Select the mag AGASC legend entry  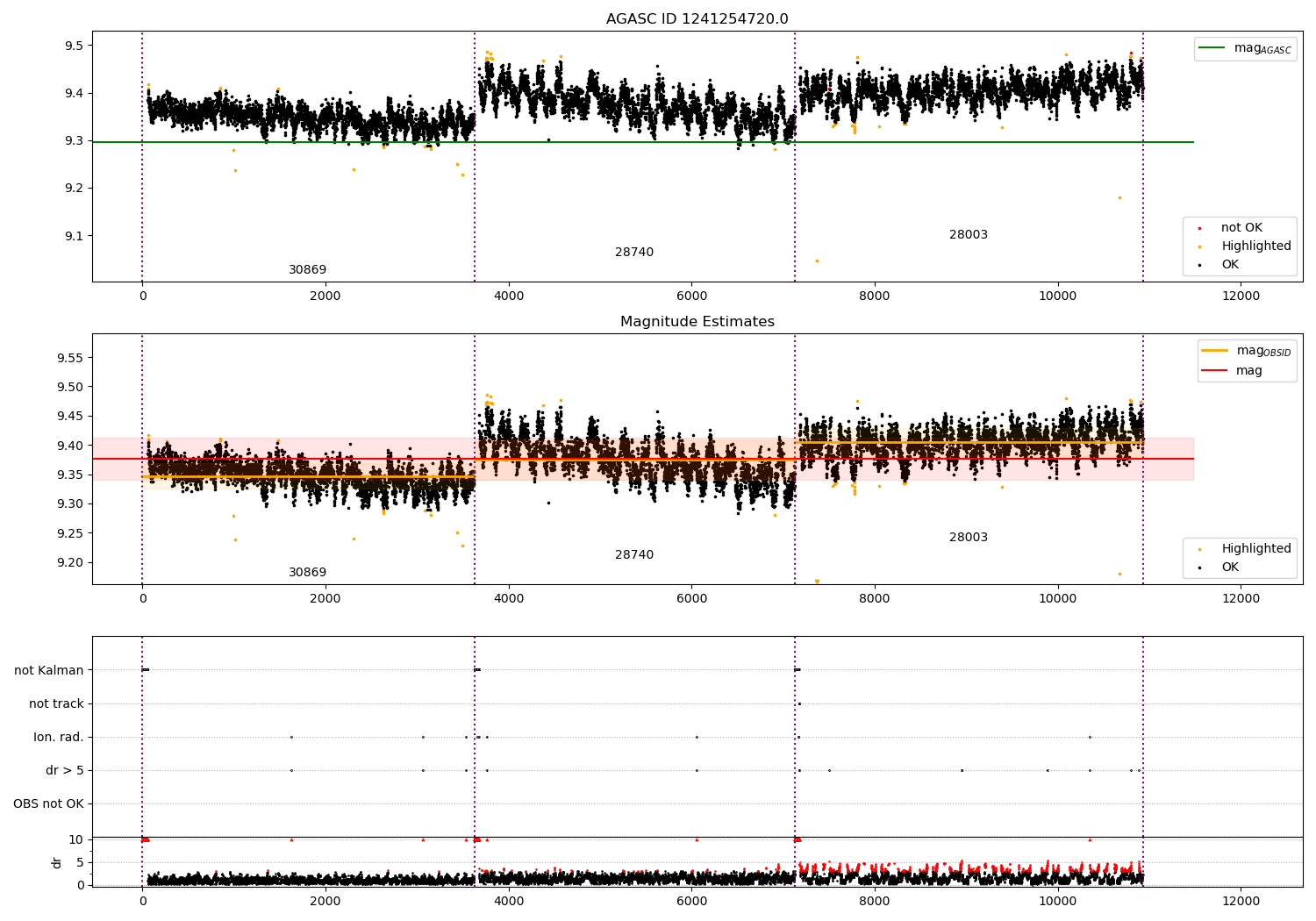[x=1245, y=48]
